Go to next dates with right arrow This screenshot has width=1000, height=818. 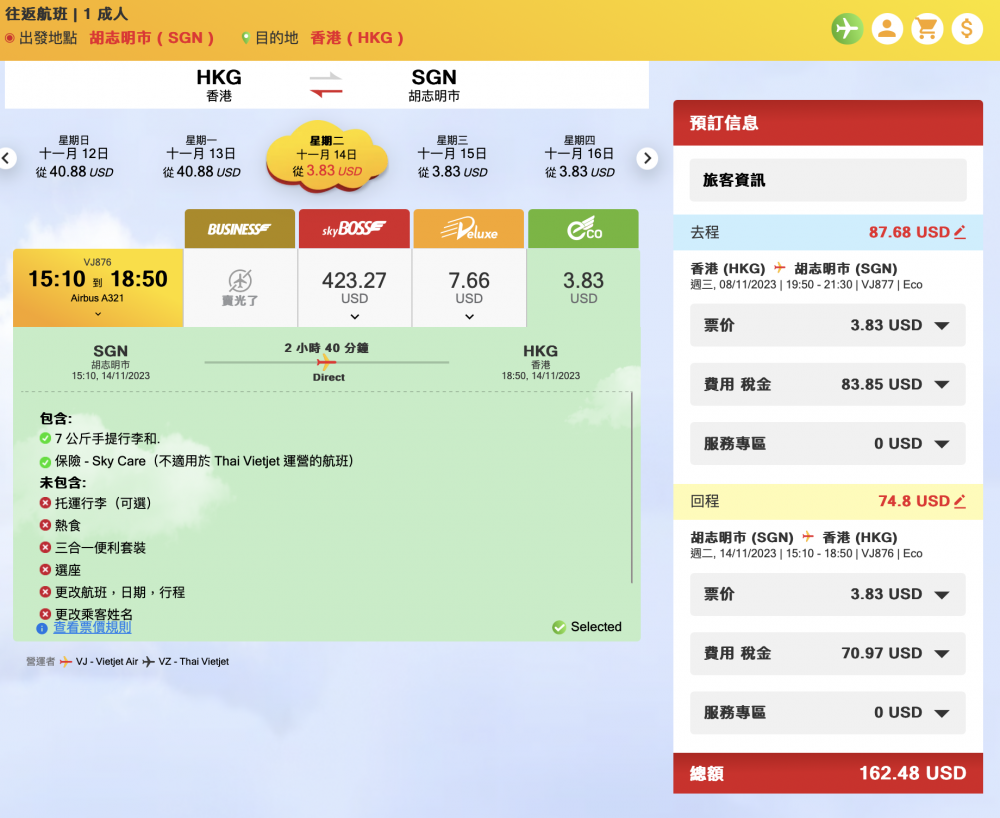pos(647,158)
